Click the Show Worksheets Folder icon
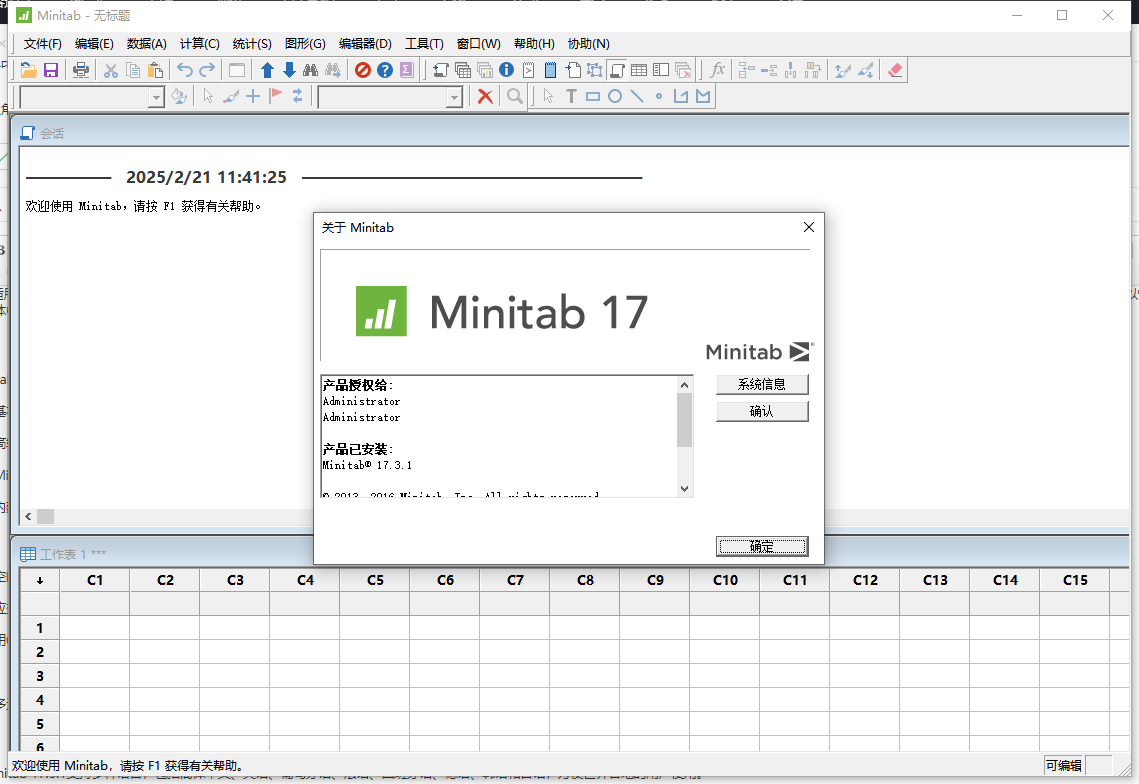This screenshot has width=1139, height=784. (x=463, y=70)
